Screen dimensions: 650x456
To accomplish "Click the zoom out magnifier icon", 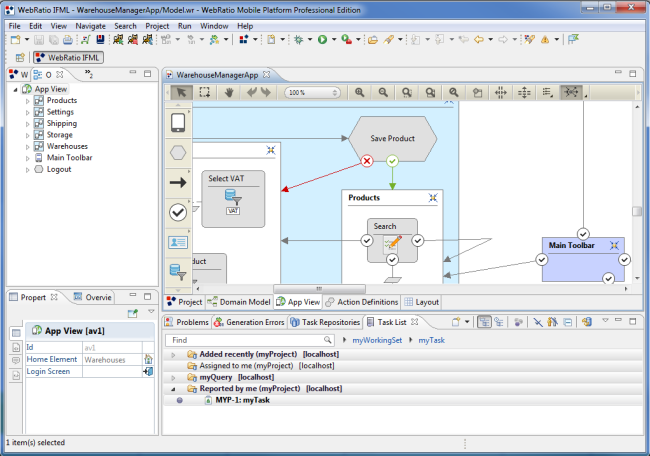I will (x=383, y=92).
